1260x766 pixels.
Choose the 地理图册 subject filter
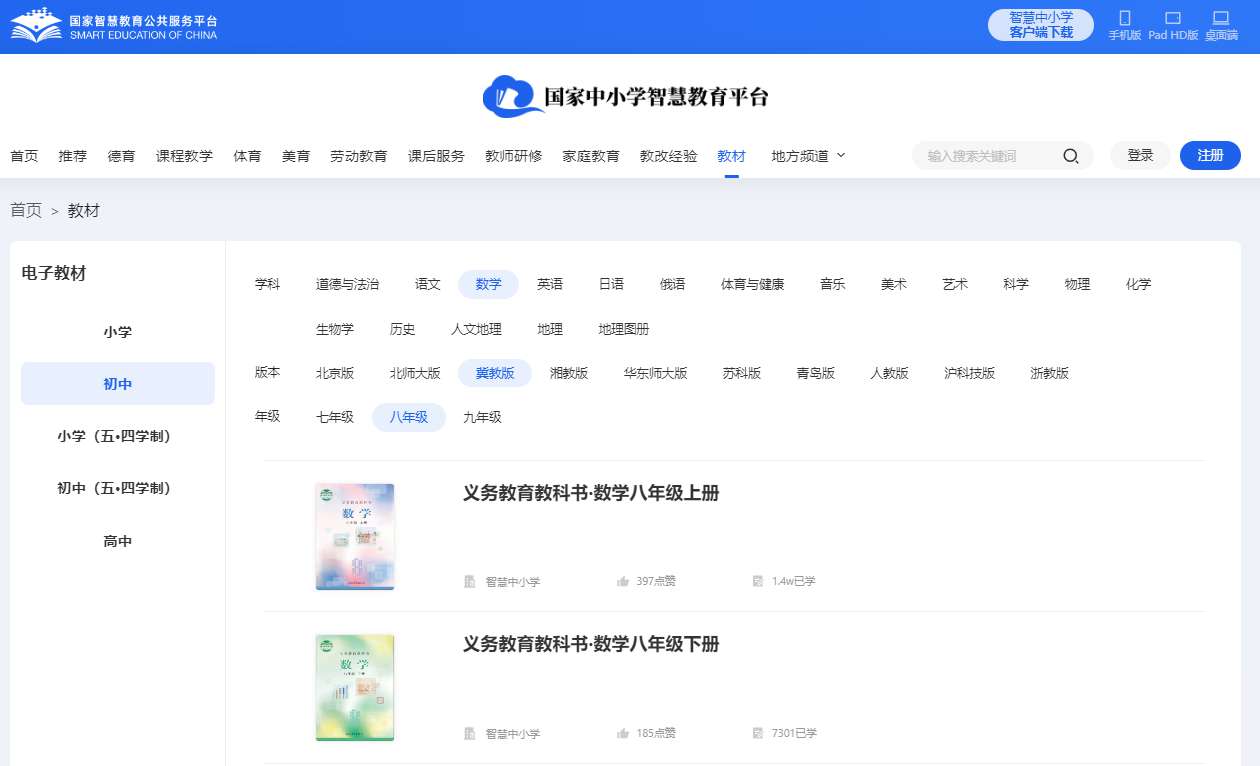click(x=623, y=329)
